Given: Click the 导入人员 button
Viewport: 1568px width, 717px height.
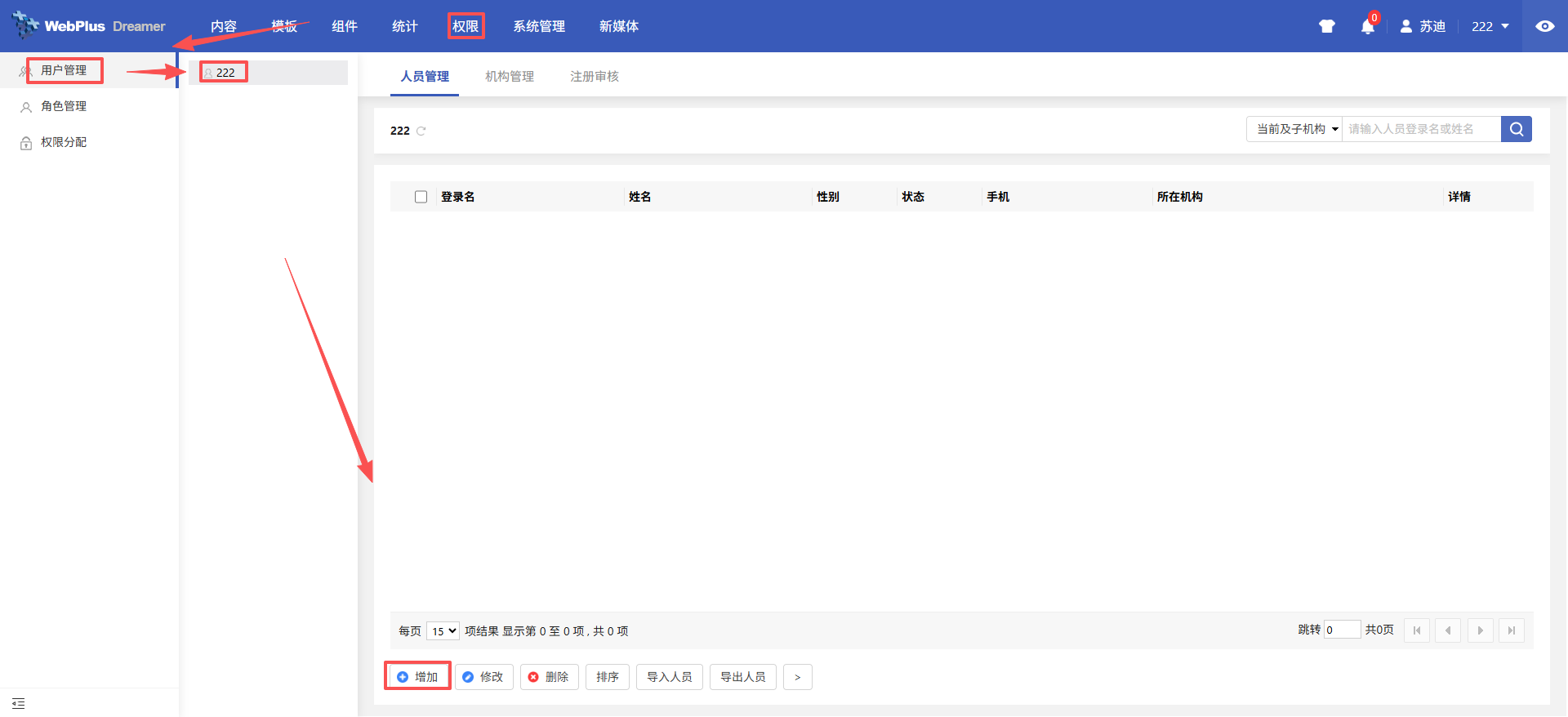Looking at the screenshot, I should (669, 677).
